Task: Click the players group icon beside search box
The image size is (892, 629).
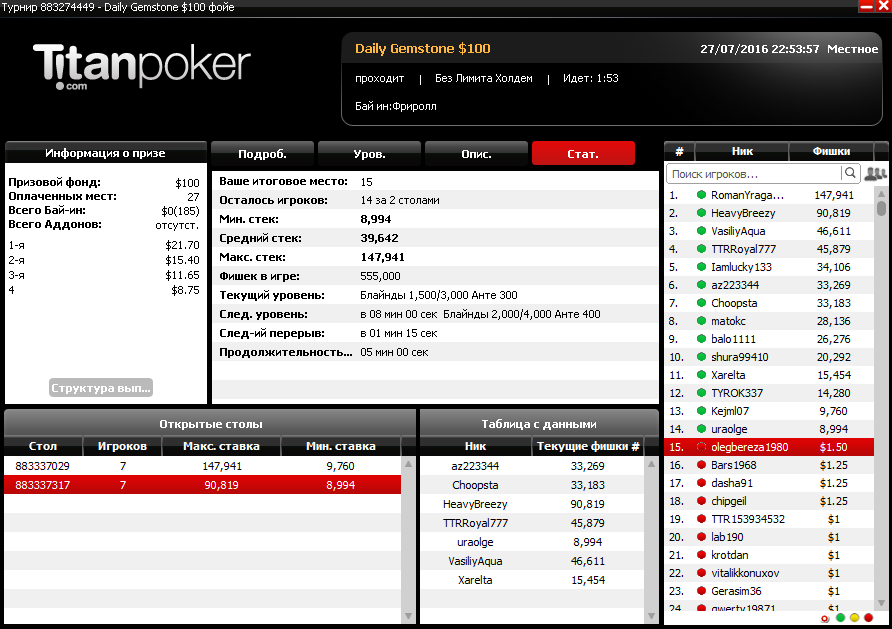Action: tap(875, 173)
